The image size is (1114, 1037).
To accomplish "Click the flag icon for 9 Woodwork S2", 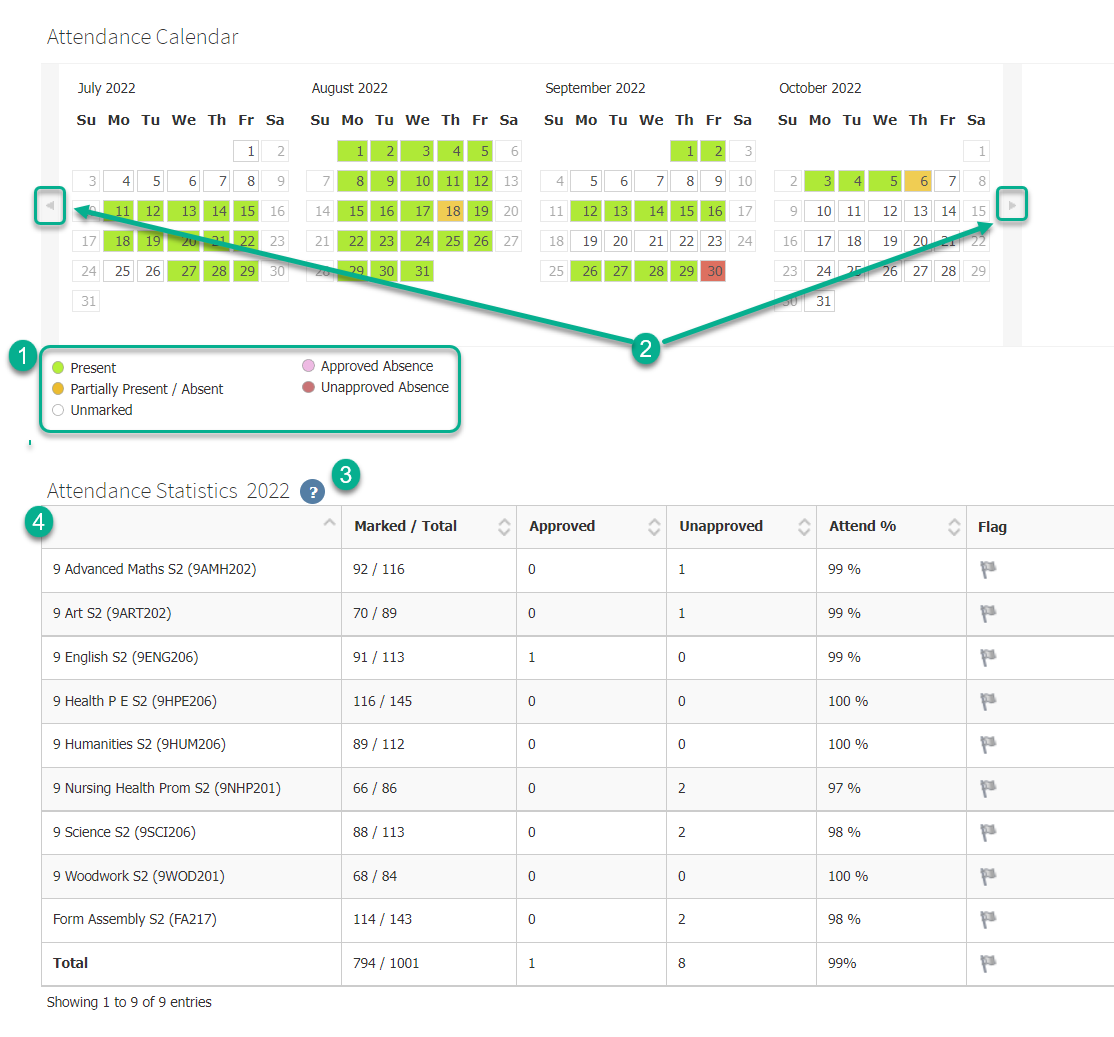I will coord(988,876).
